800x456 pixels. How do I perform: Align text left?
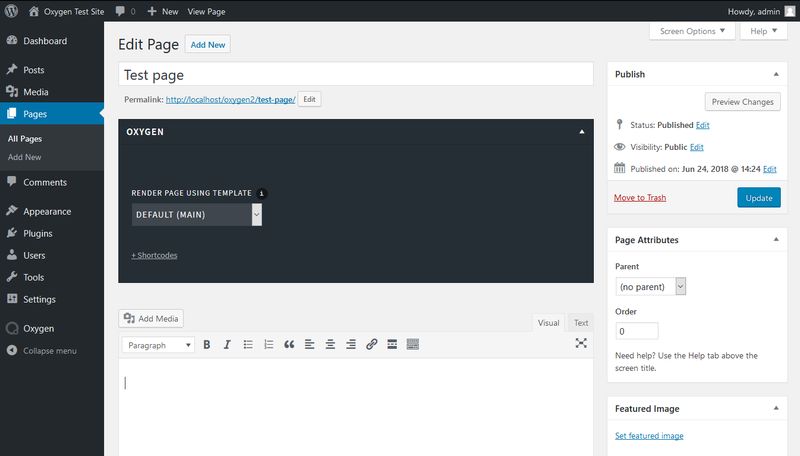coord(310,345)
